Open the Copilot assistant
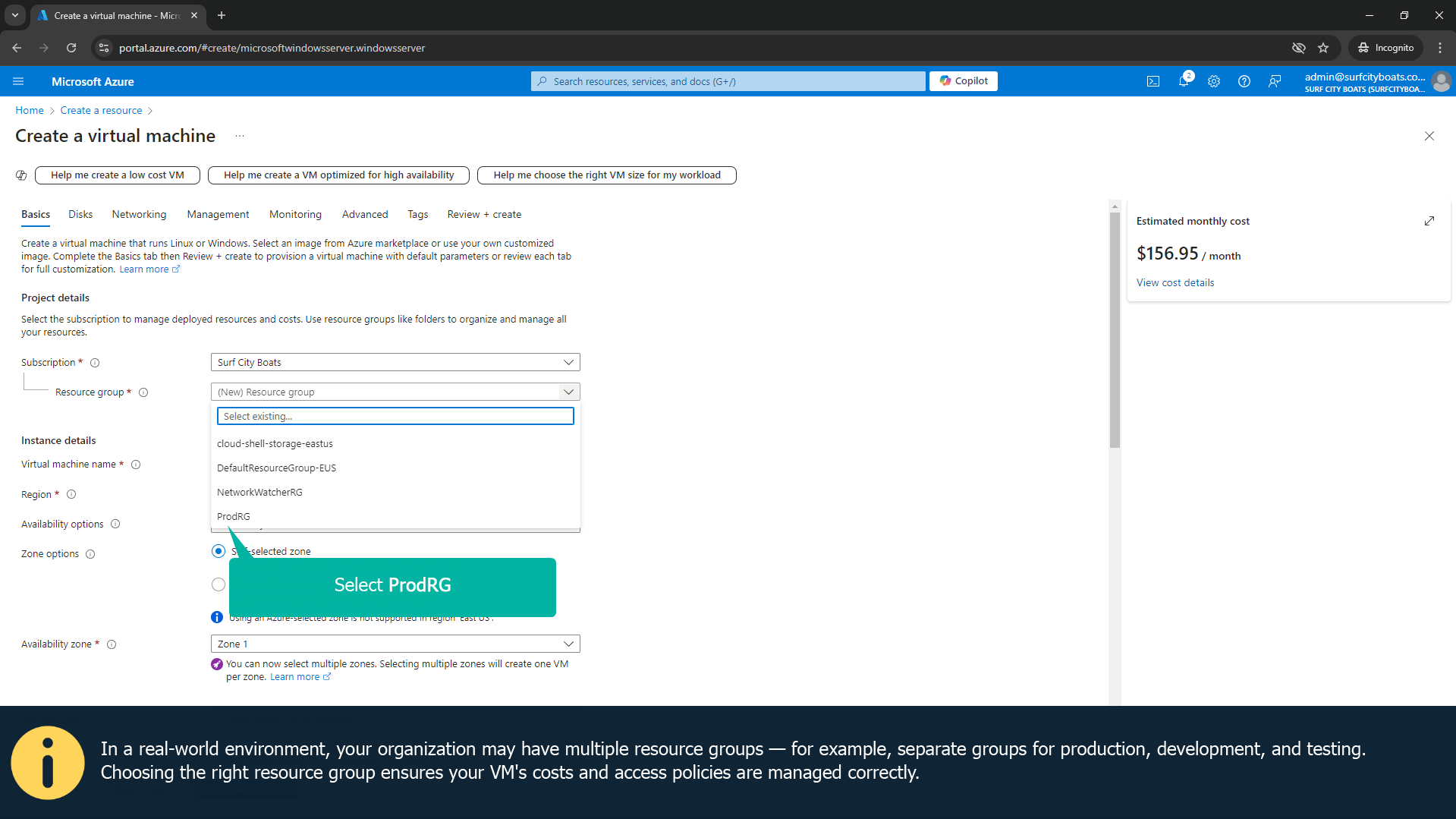This screenshot has width=1456, height=819. point(963,80)
